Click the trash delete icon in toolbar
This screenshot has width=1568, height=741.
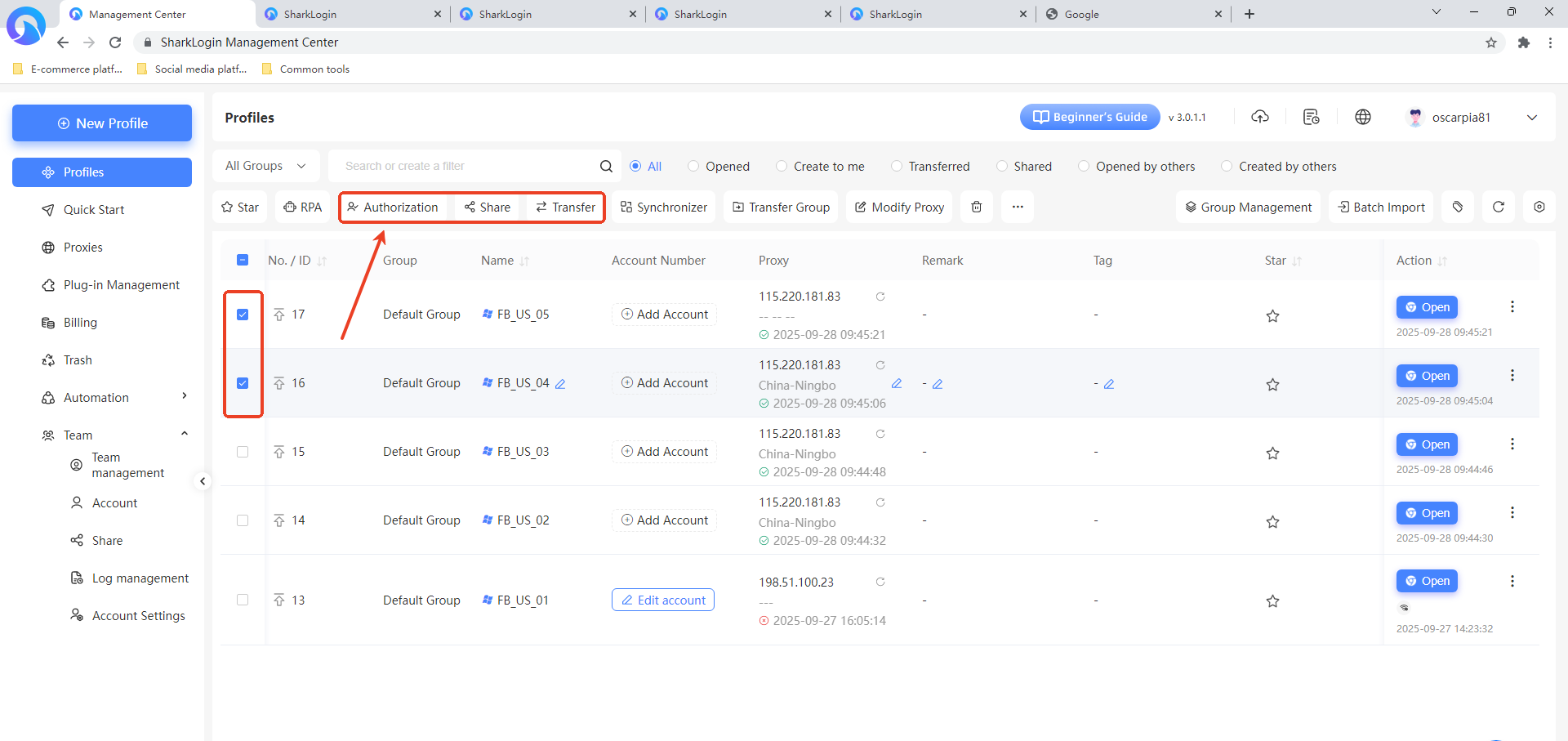pyautogui.click(x=976, y=208)
